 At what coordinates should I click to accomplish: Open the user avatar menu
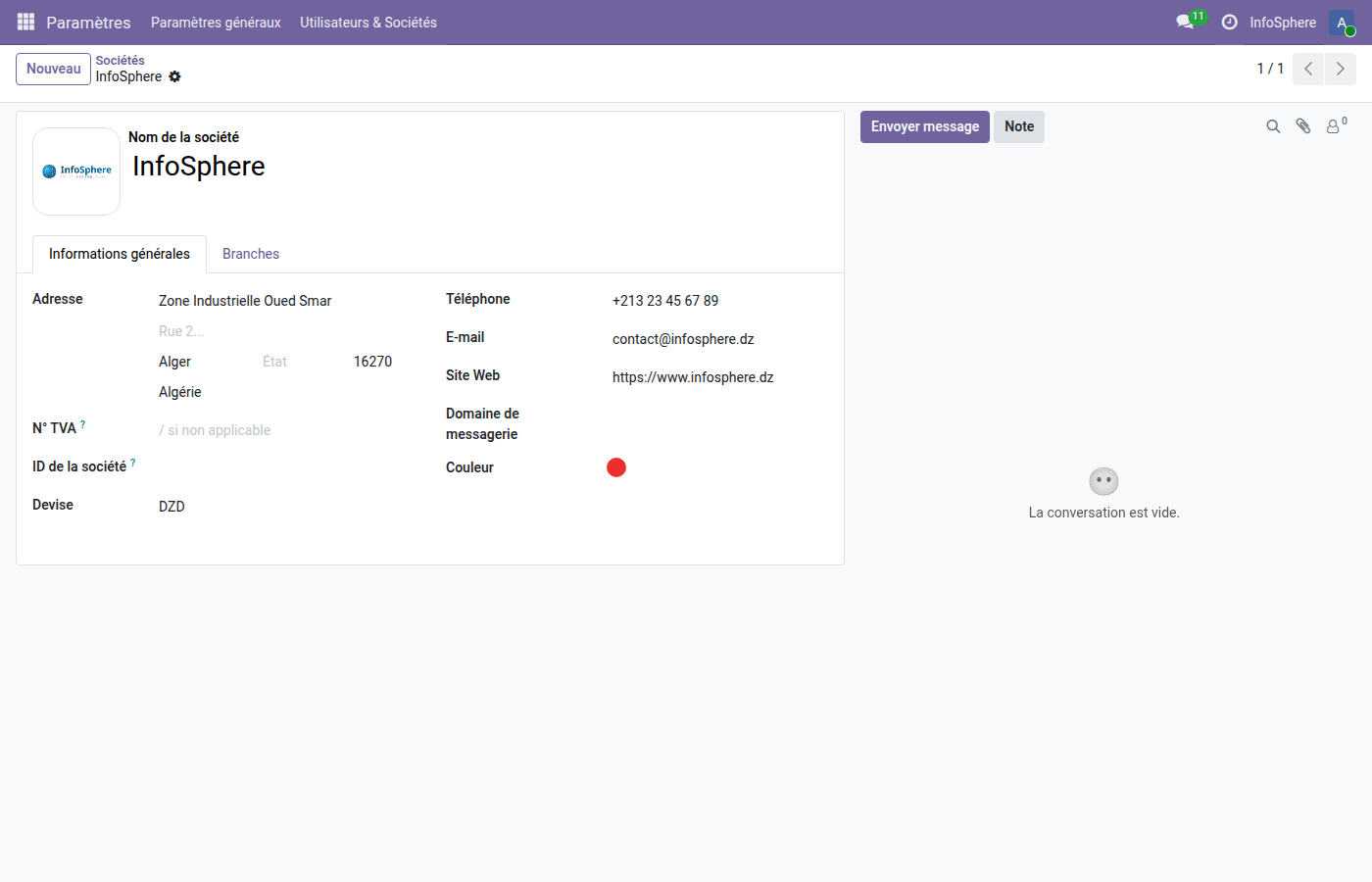[x=1341, y=22]
